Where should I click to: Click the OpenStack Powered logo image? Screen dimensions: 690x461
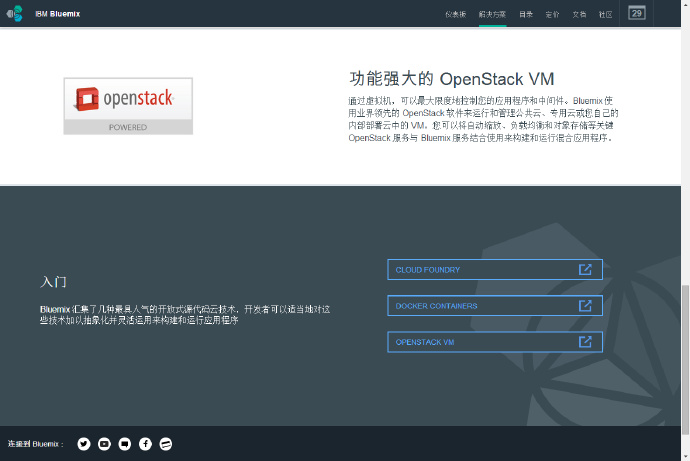coord(128,106)
